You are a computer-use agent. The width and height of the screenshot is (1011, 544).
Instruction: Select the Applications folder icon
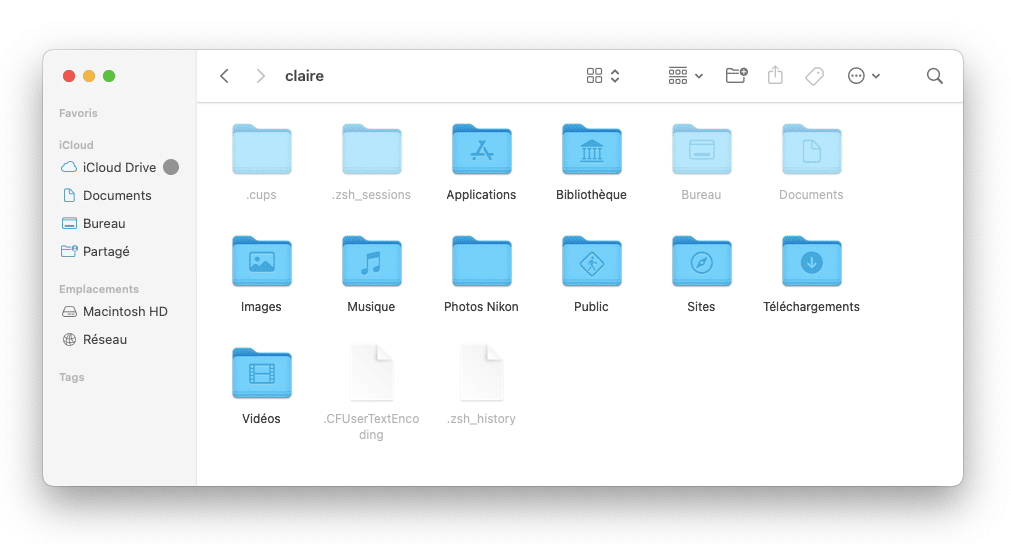point(481,150)
